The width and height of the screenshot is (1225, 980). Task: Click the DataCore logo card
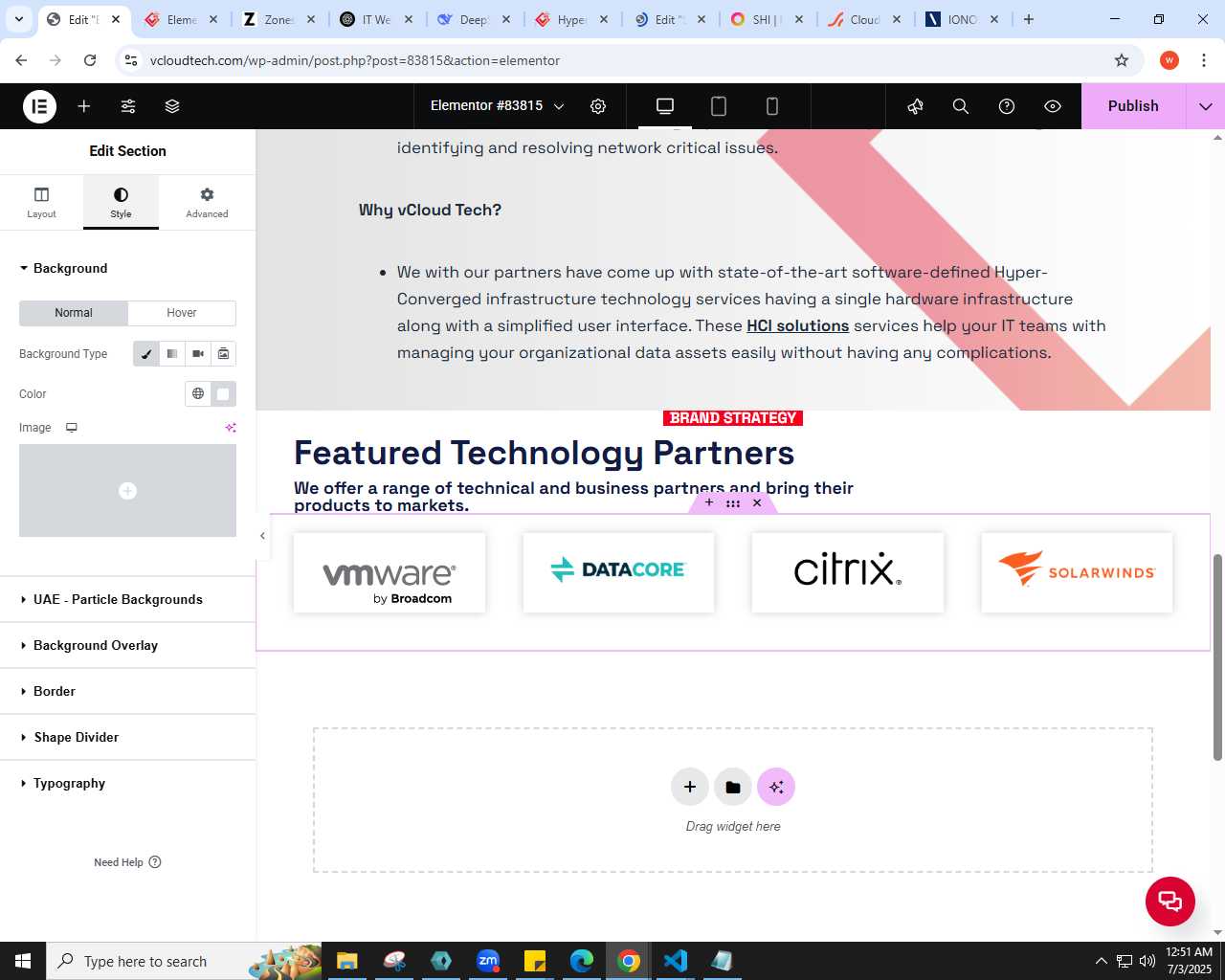pos(618,572)
